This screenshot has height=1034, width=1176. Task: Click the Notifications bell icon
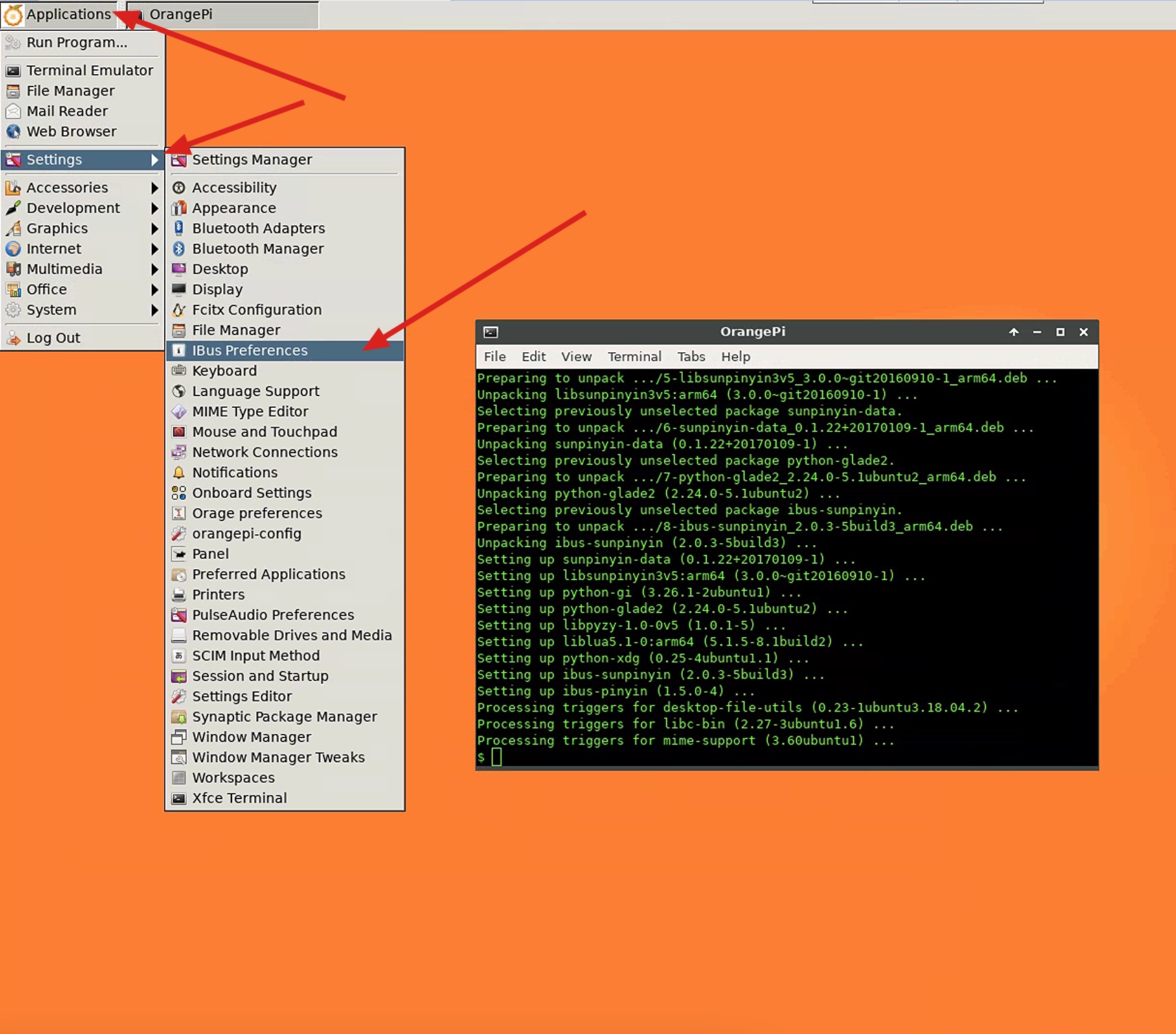coord(179,473)
